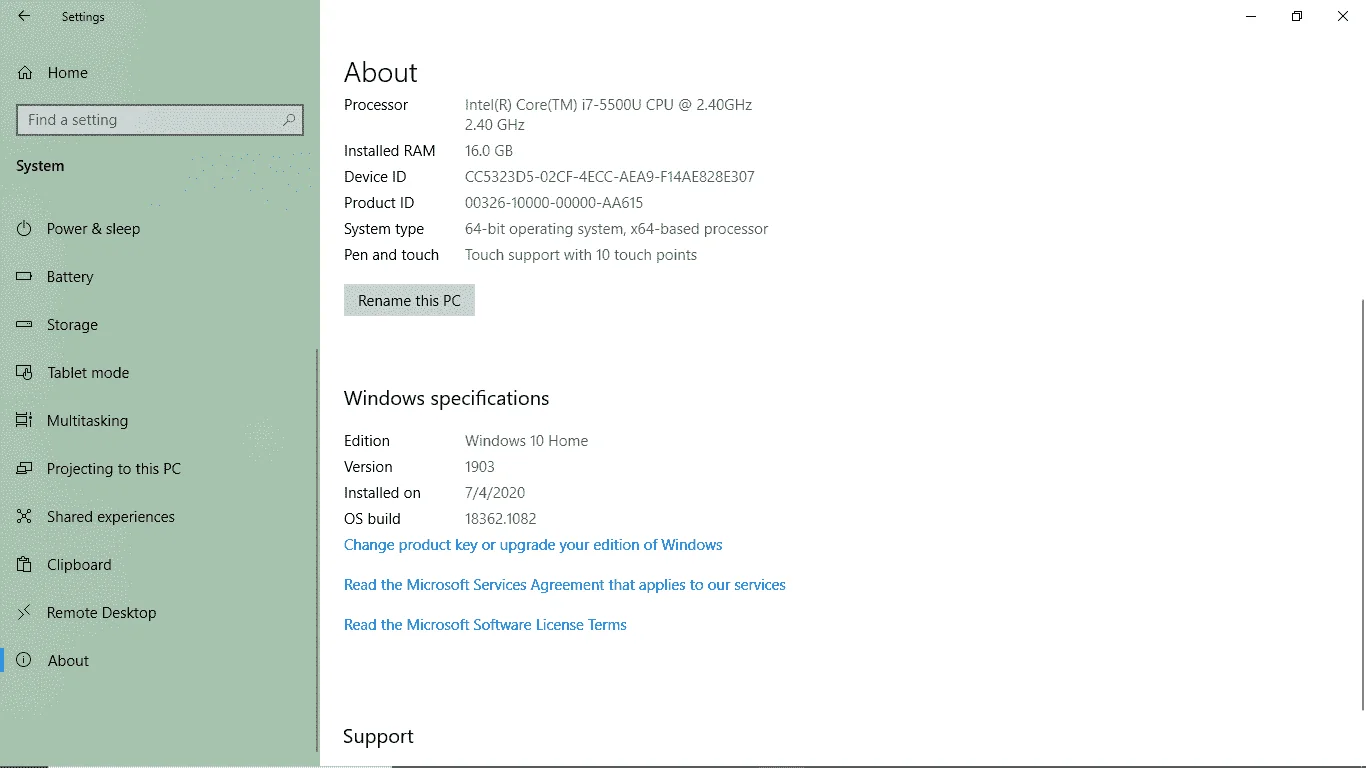Select the Battery icon
This screenshot has width=1366, height=768.
point(25,277)
